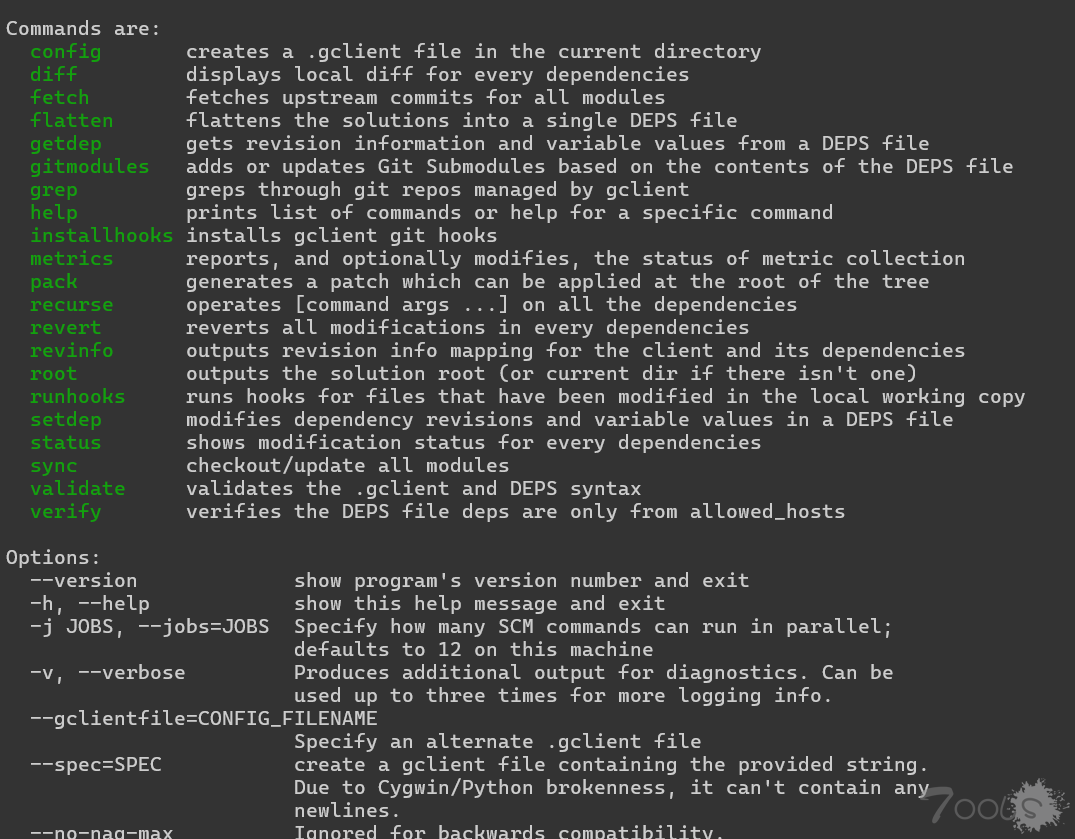The image size is (1075, 839).
Task: Click the '--gclientfile=CONFIG_FILENAME' option
Action: 203,718
